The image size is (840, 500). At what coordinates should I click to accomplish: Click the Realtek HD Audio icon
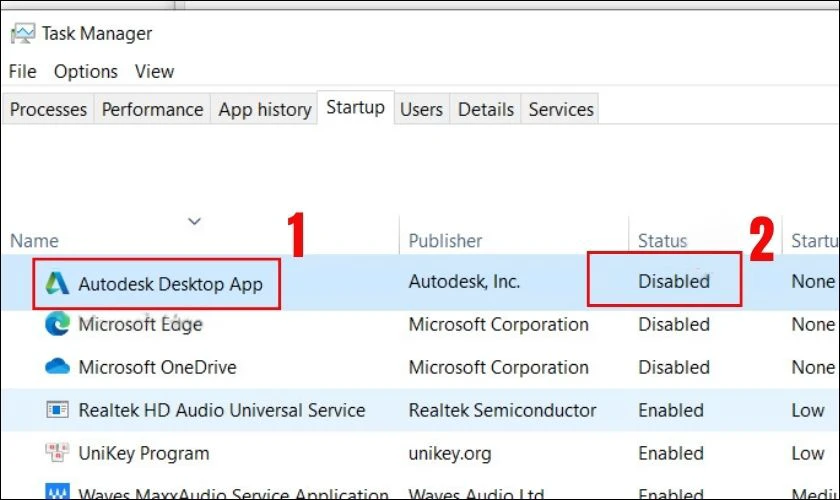(x=57, y=410)
